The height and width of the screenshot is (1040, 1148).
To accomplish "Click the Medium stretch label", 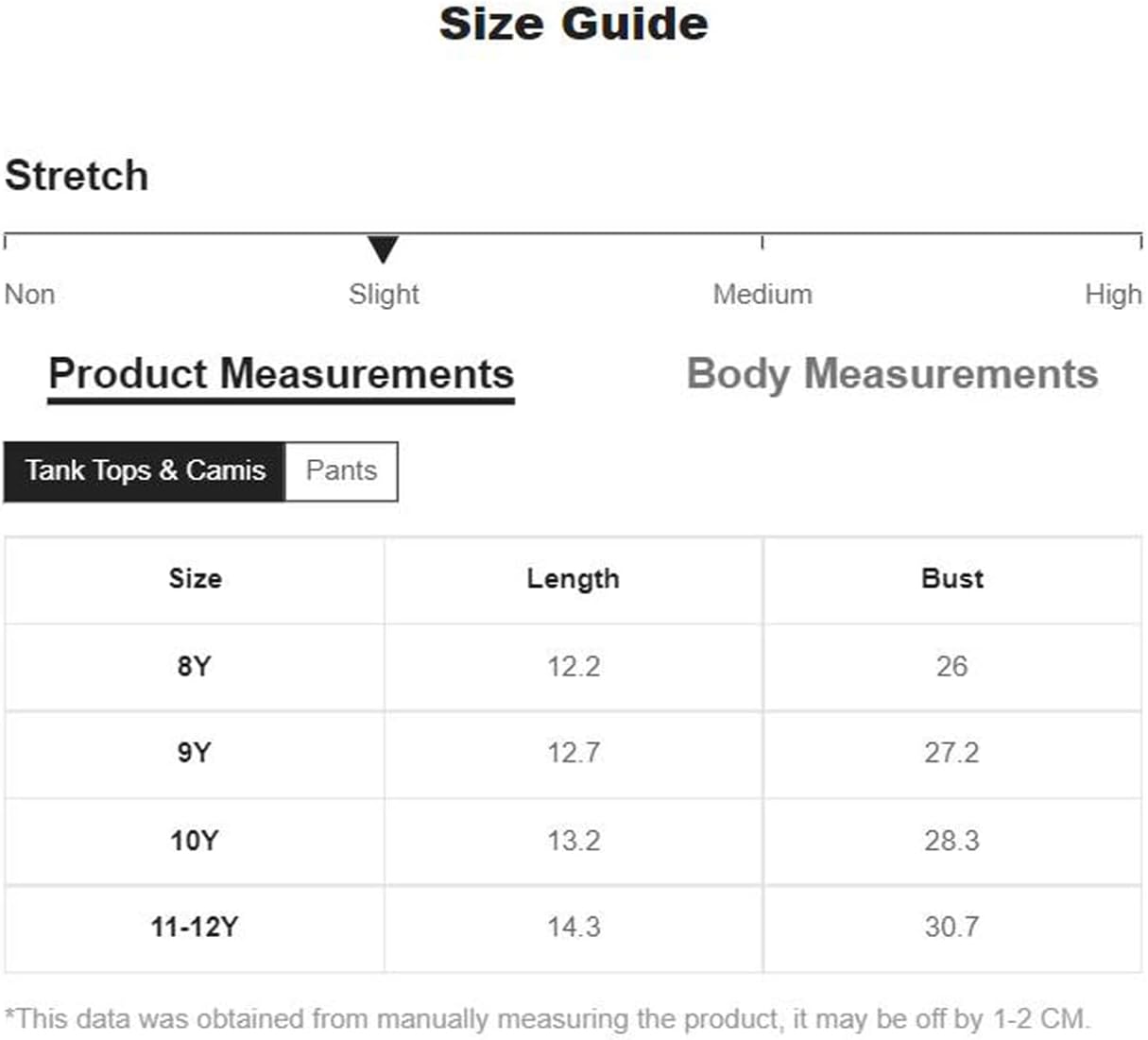I will click(762, 294).
